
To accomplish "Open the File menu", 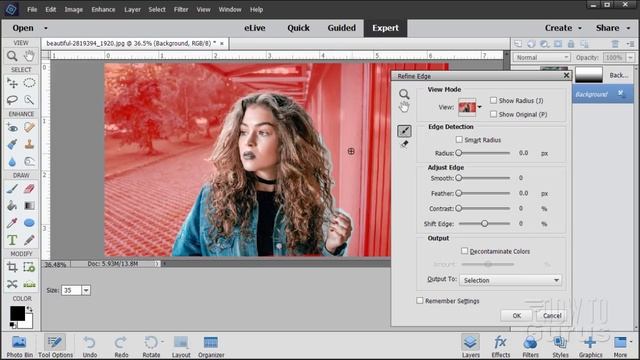I will tap(32, 9).
